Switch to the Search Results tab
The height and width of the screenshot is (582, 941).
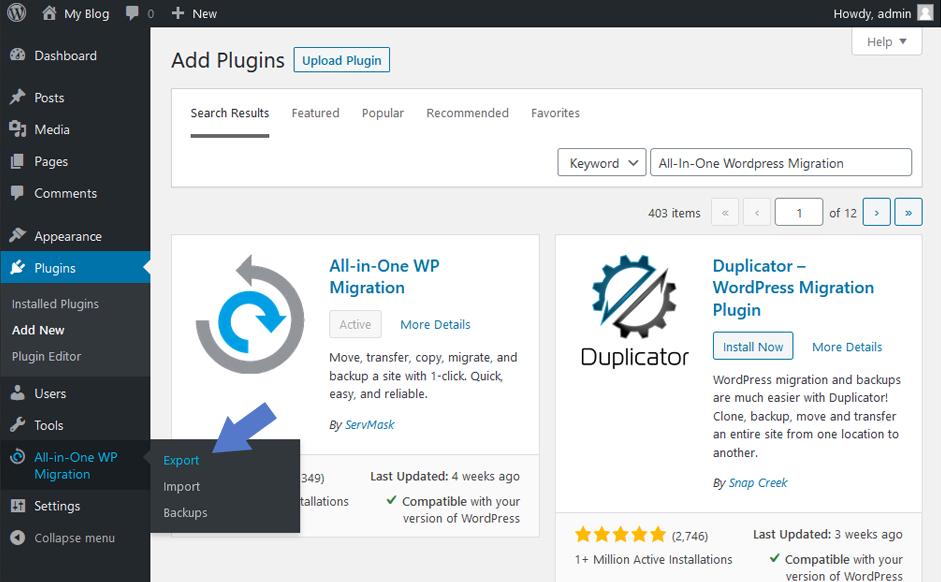click(230, 113)
